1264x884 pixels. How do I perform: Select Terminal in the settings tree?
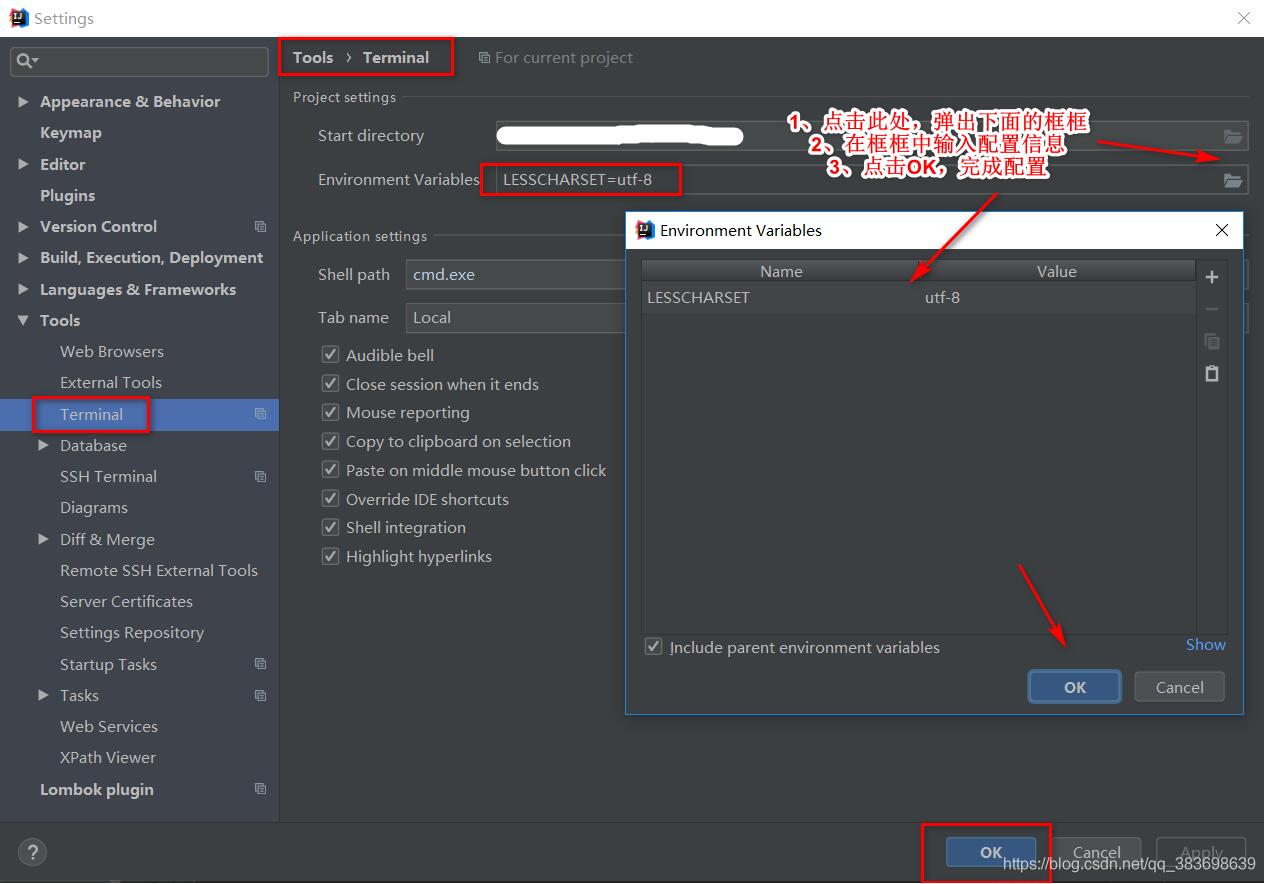coord(93,414)
